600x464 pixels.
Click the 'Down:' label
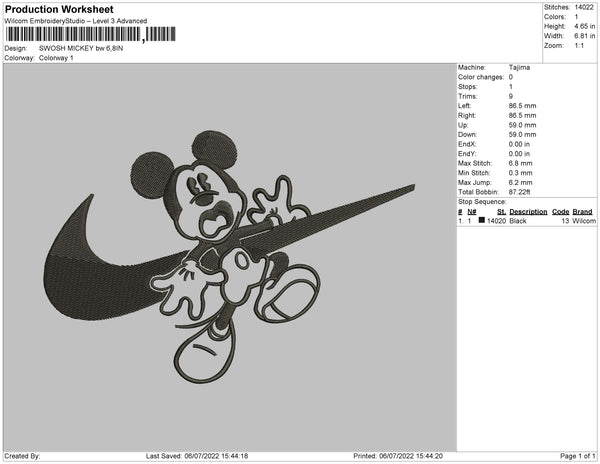coord(467,135)
